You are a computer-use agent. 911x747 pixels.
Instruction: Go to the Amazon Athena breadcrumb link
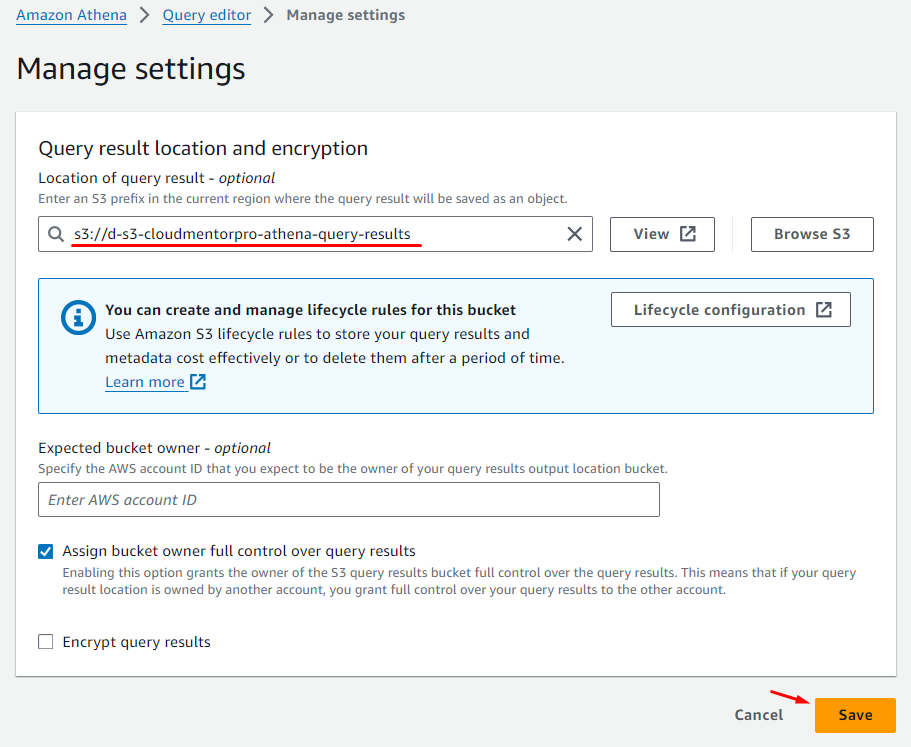(71, 16)
